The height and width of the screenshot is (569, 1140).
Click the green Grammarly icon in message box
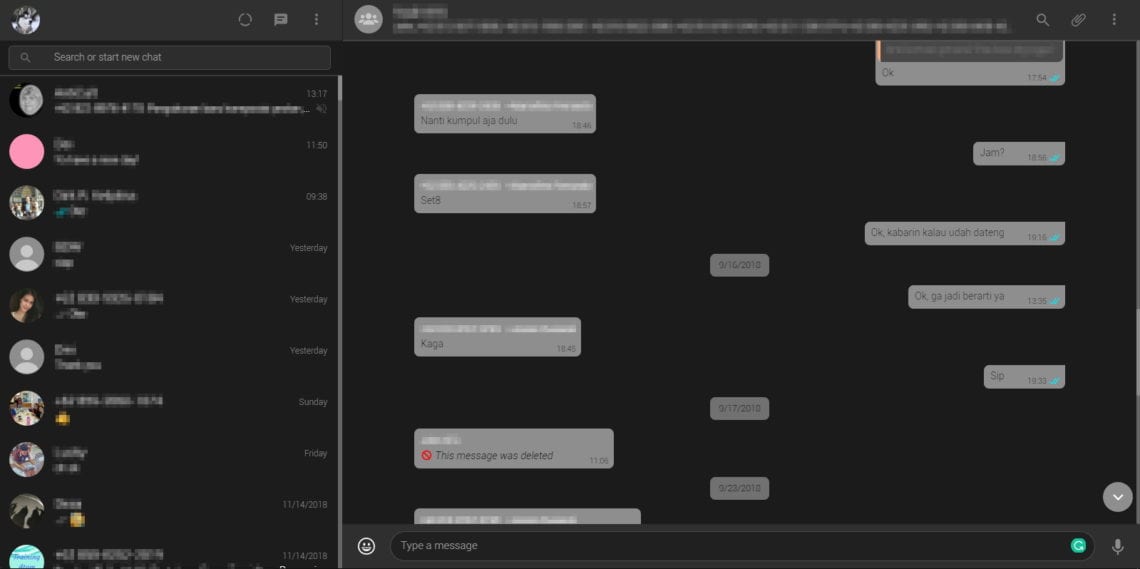point(1078,546)
